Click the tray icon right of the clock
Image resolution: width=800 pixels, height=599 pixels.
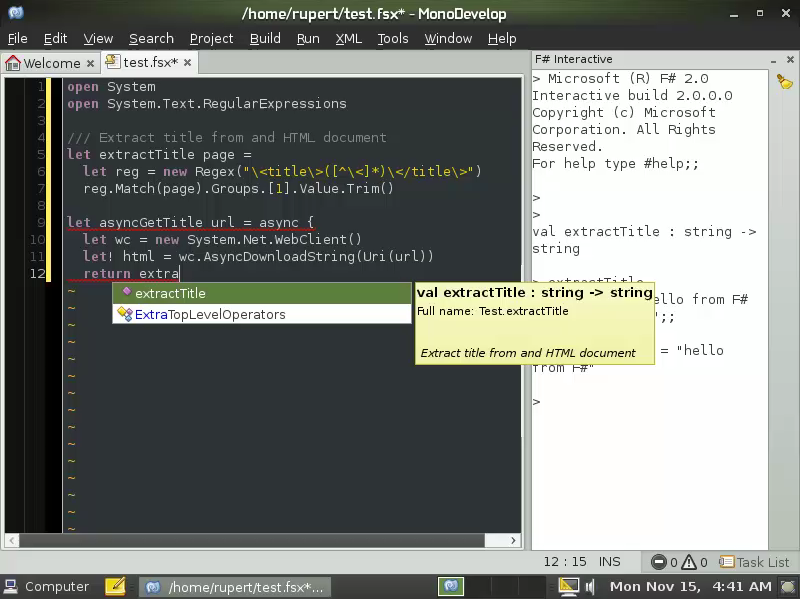coord(788,587)
